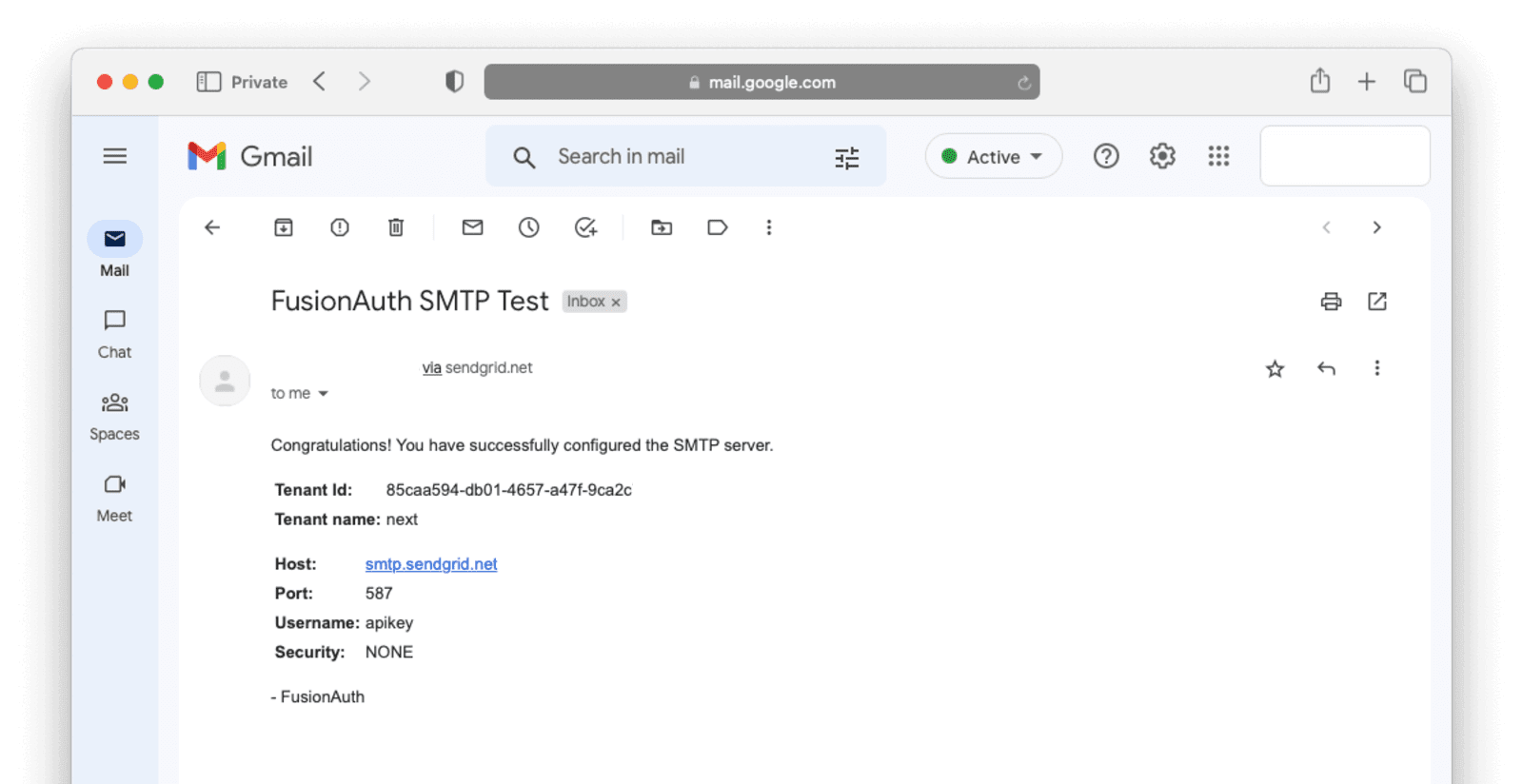Go to older email arrow
The width and height of the screenshot is (1523, 784).
1376,227
